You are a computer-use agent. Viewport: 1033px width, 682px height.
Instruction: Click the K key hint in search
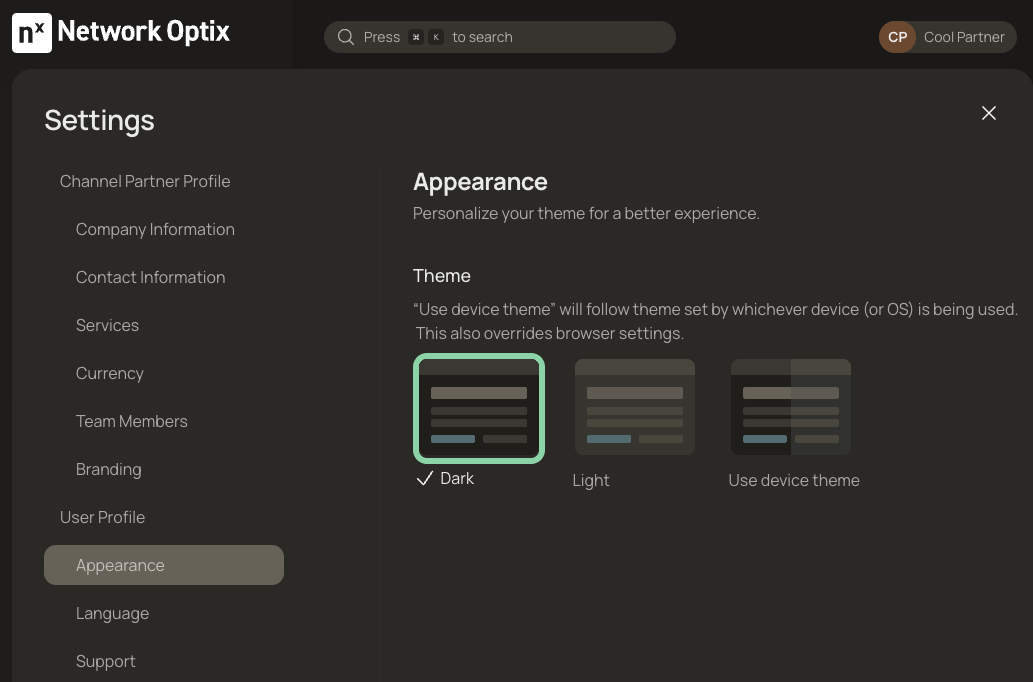[436, 37]
